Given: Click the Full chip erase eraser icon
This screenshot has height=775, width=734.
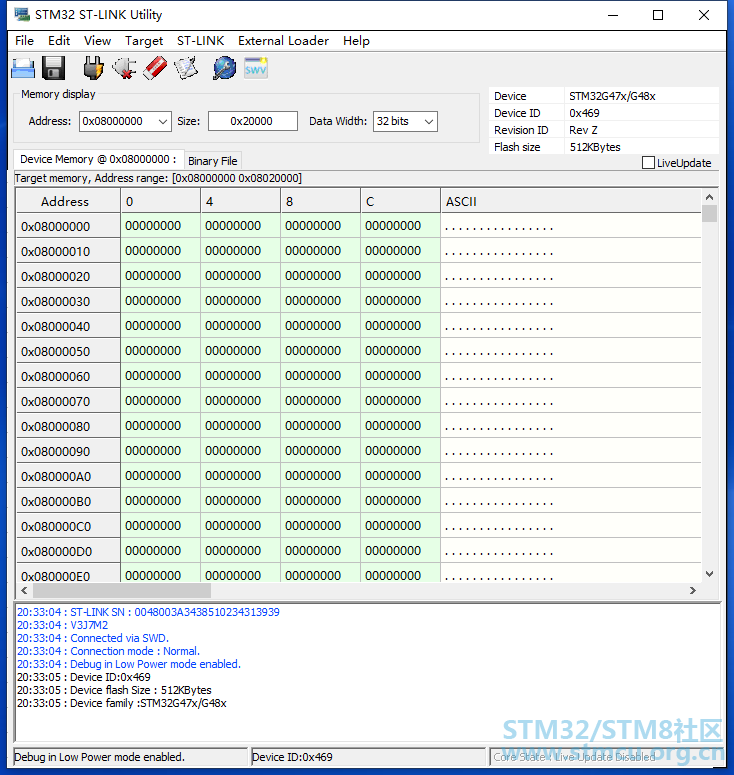Looking at the screenshot, I should (x=155, y=68).
